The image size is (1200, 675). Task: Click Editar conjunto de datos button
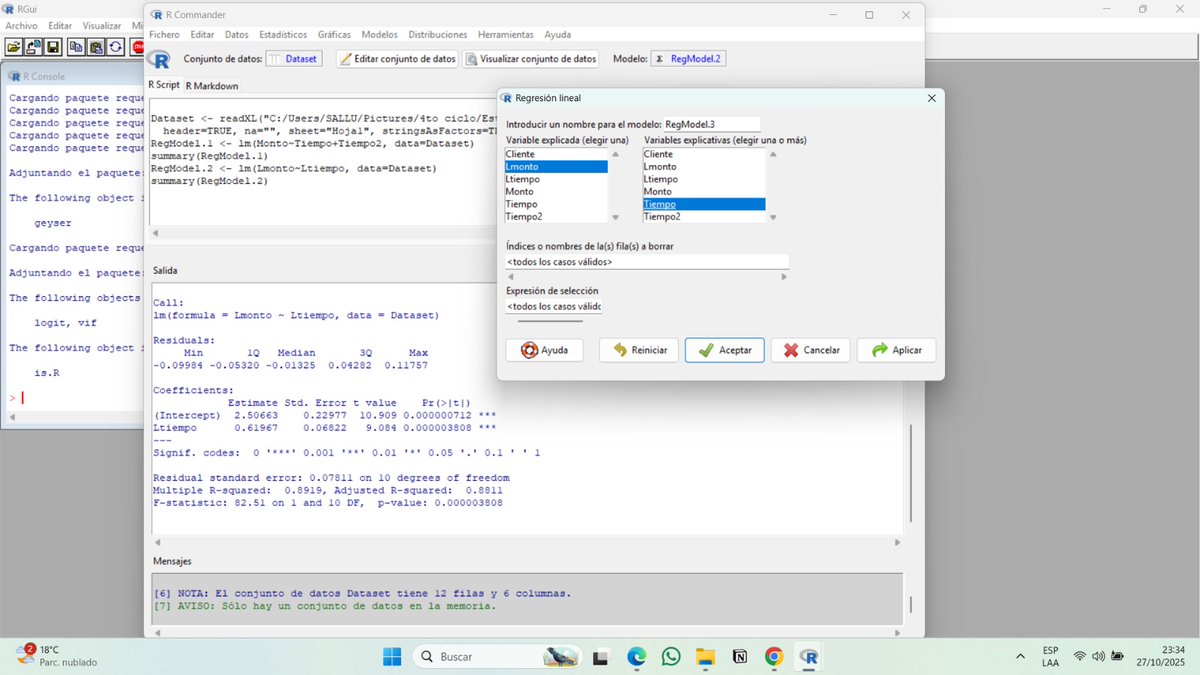pos(399,59)
